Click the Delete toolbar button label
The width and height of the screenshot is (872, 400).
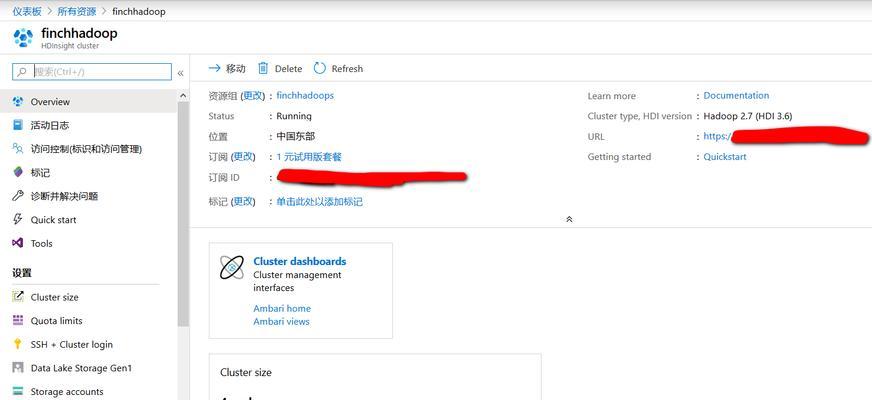pos(288,68)
